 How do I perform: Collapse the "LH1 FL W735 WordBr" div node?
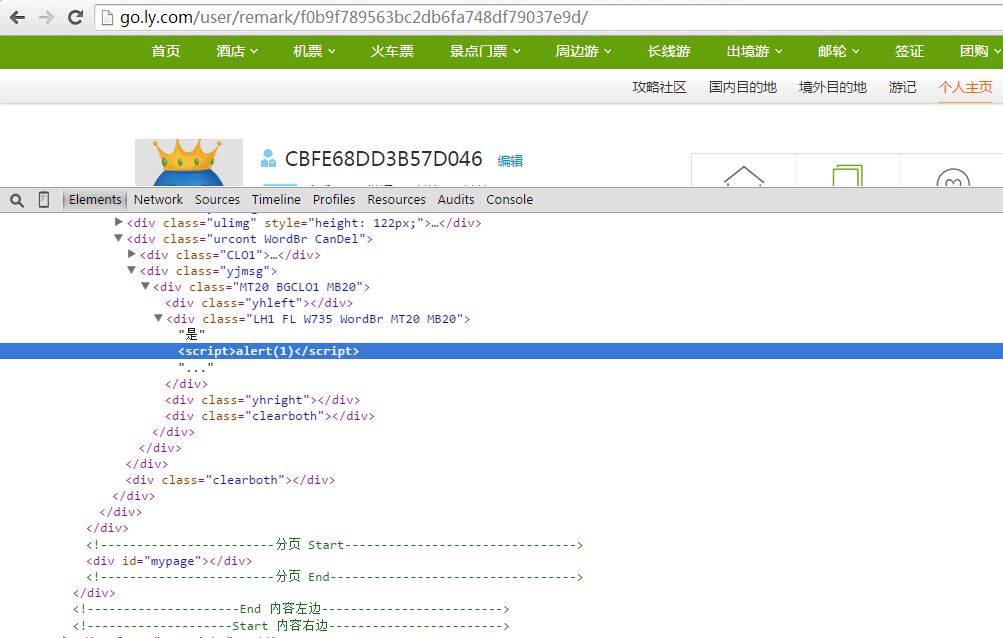(158, 318)
